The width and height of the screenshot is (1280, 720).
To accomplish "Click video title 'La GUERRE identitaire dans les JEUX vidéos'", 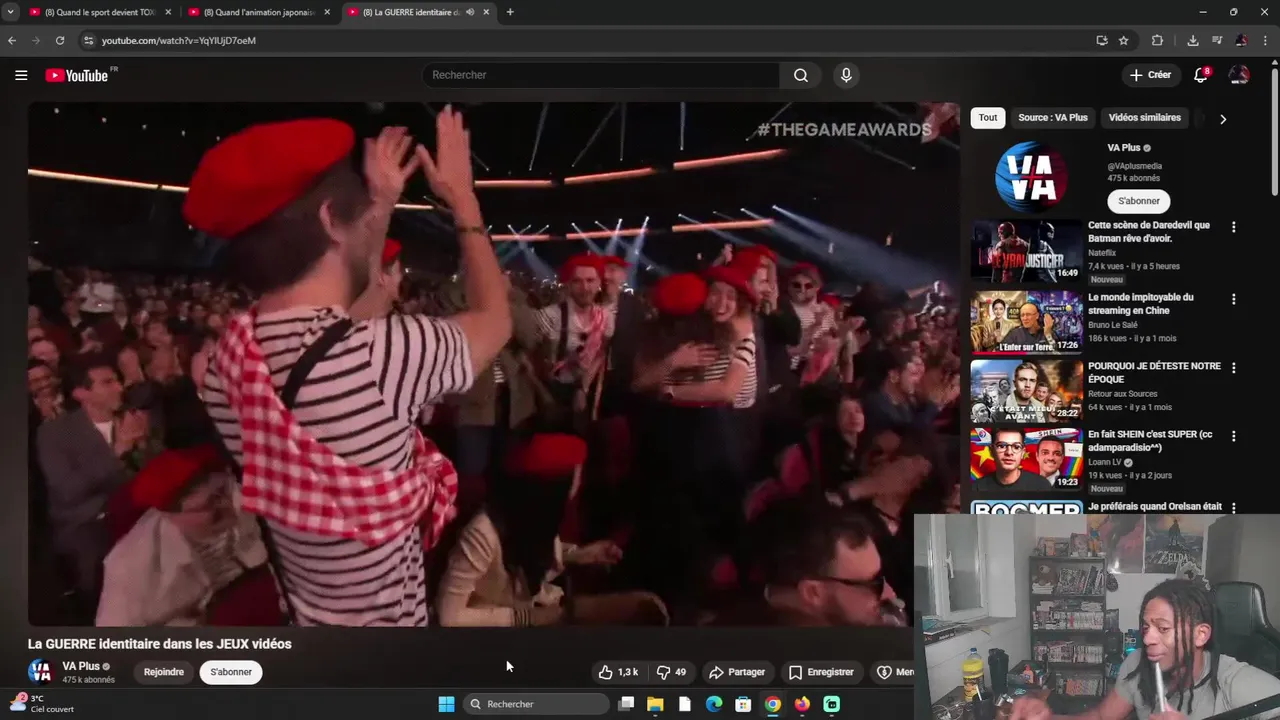I will coord(160,644).
